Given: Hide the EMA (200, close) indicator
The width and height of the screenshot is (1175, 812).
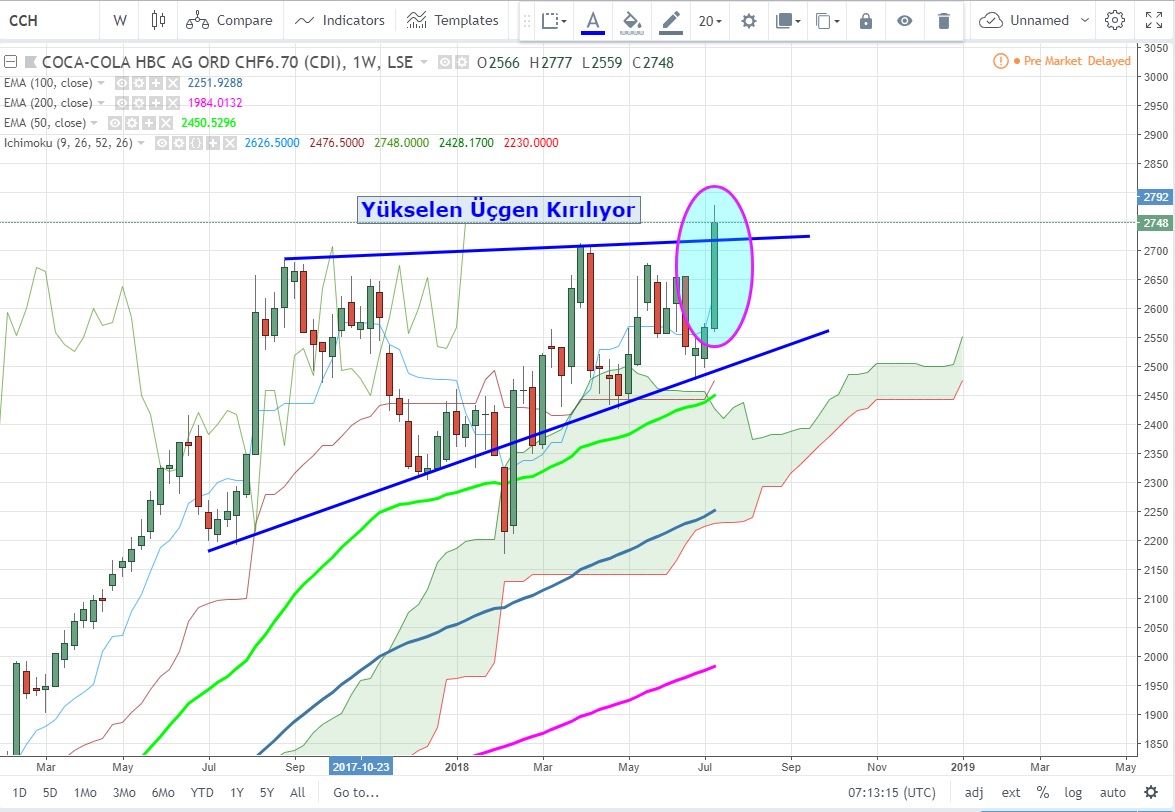Looking at the screenshot, I should pyautogui.click(x=122, y=103).
